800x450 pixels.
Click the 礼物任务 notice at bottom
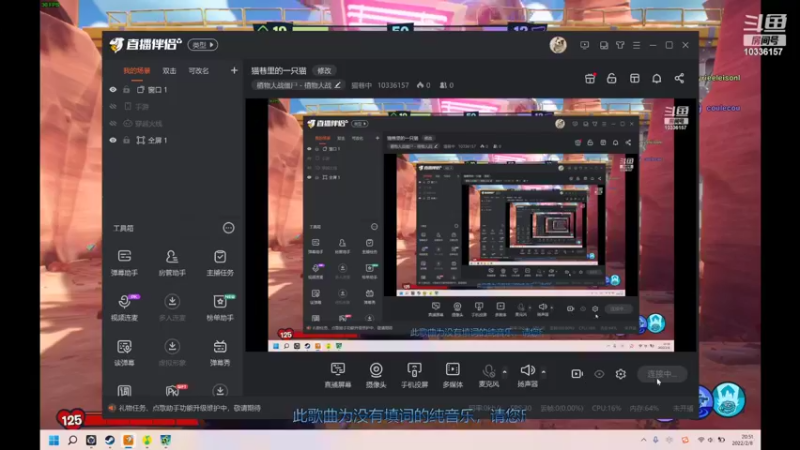[190, 408]
